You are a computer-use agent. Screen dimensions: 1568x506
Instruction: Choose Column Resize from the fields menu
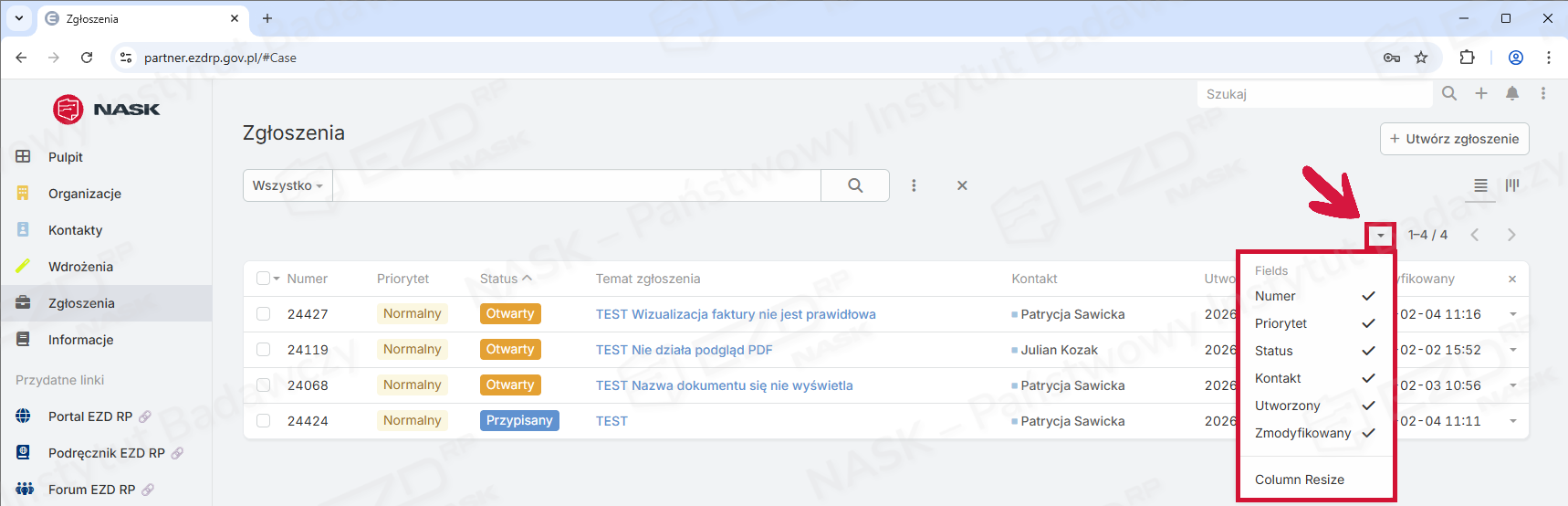[x=1300, y=480]
